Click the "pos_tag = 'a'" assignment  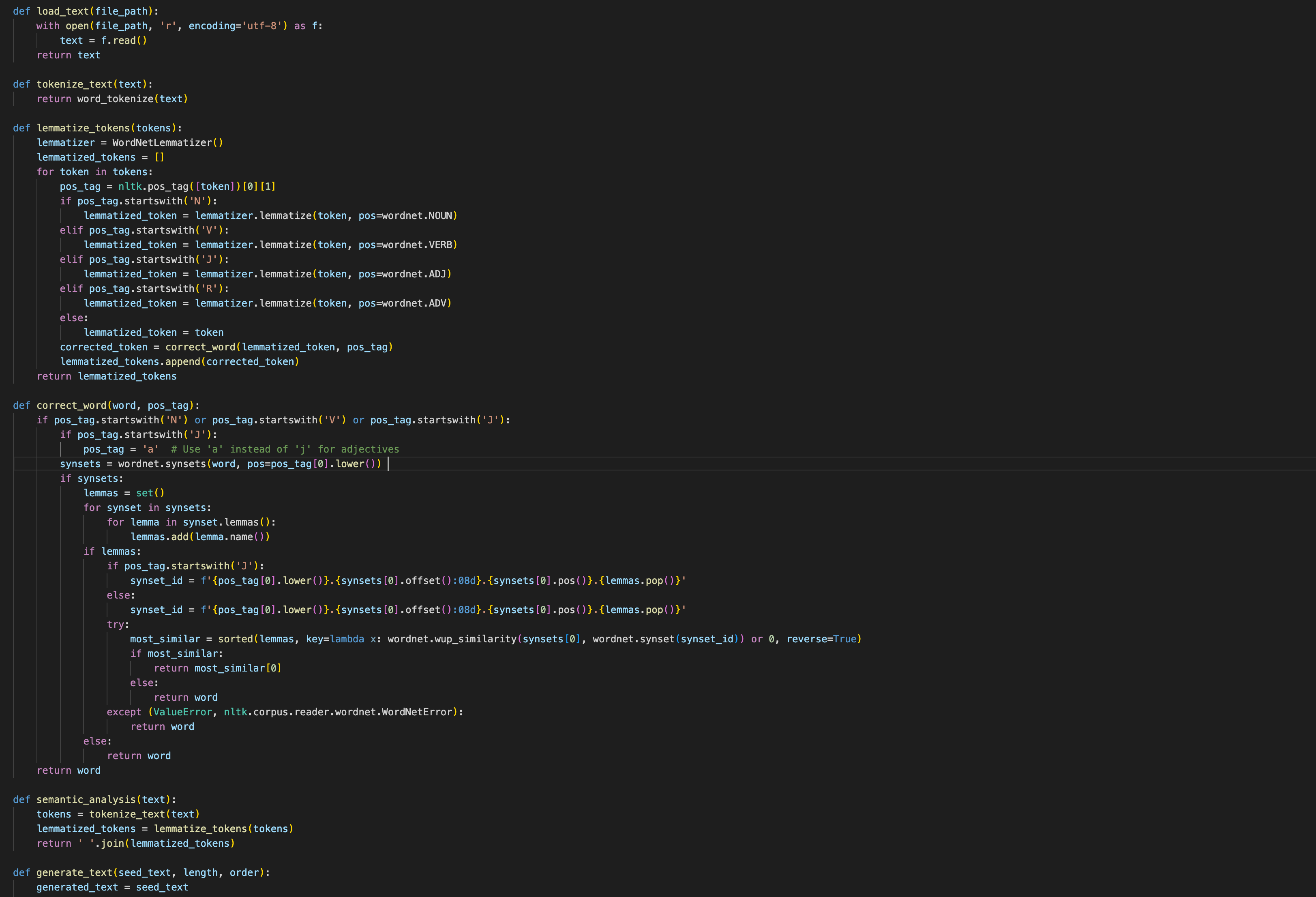pyautogui.click(x=121, y=450)
